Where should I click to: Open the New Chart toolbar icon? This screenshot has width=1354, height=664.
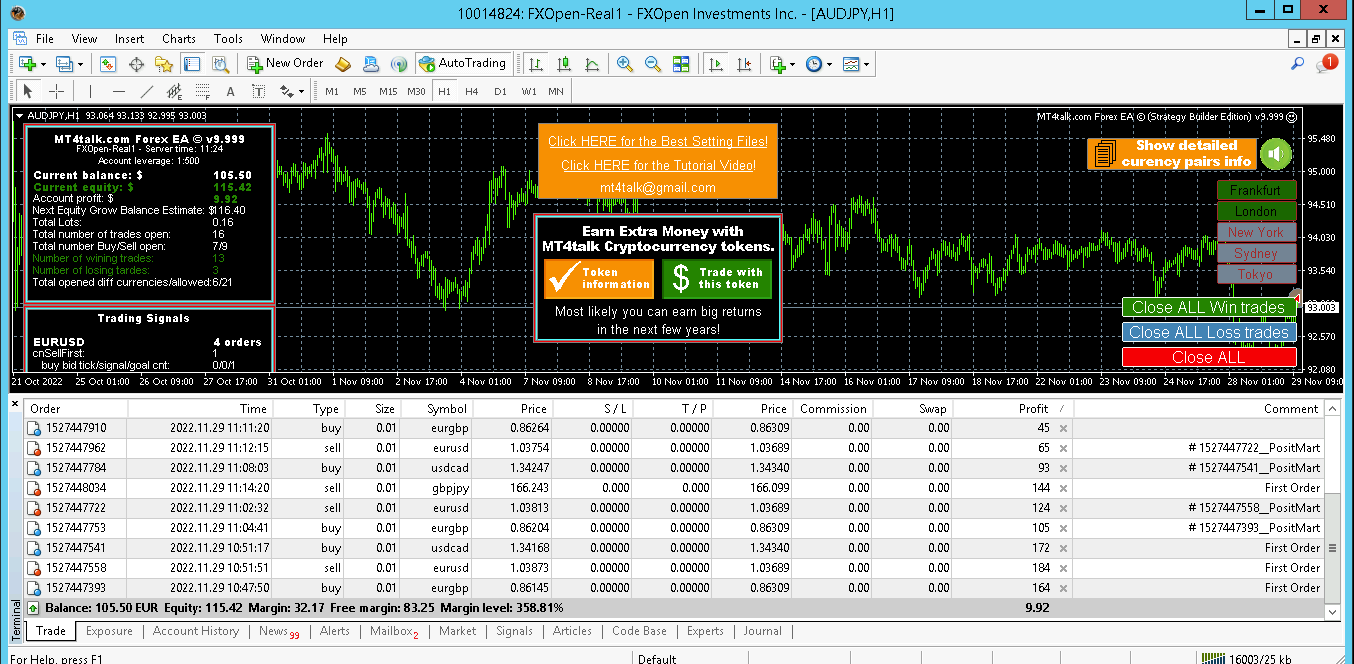(26, 64)
